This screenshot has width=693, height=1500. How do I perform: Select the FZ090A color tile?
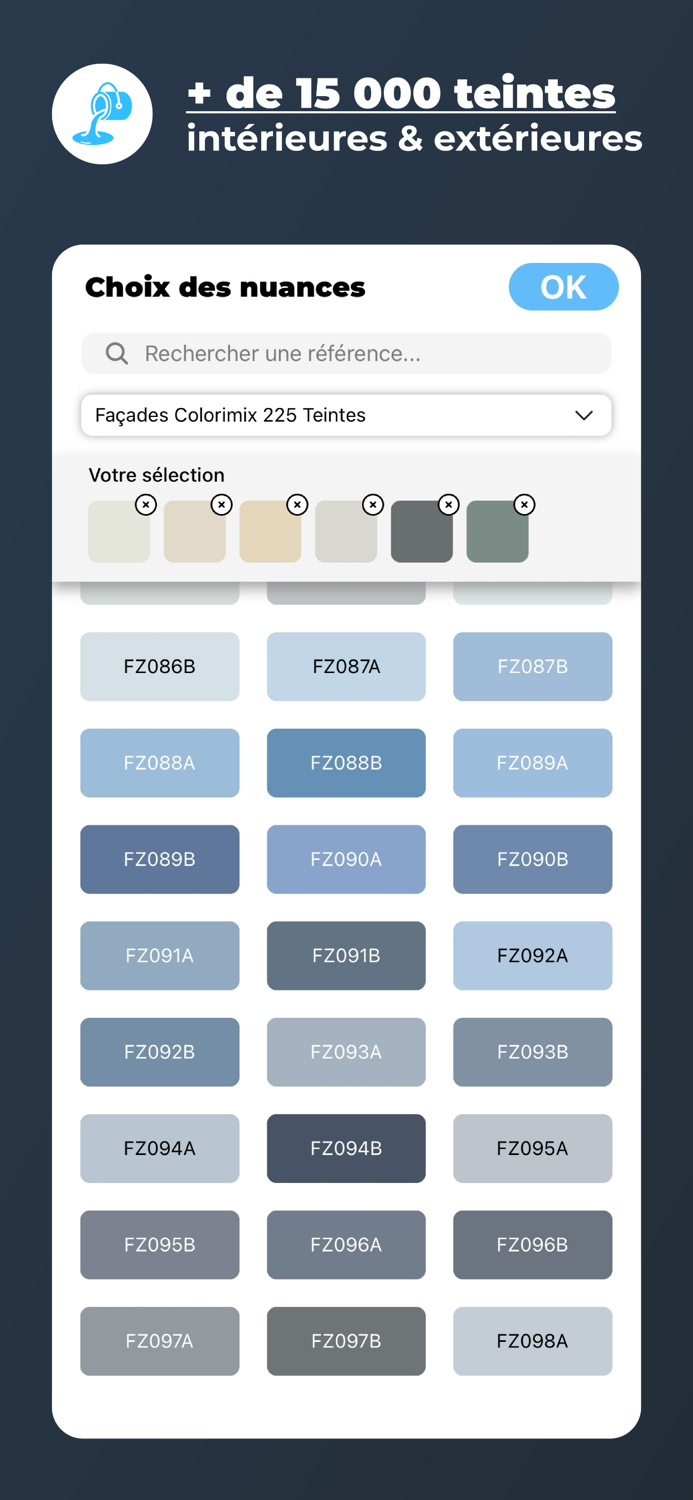pos(346,860)
